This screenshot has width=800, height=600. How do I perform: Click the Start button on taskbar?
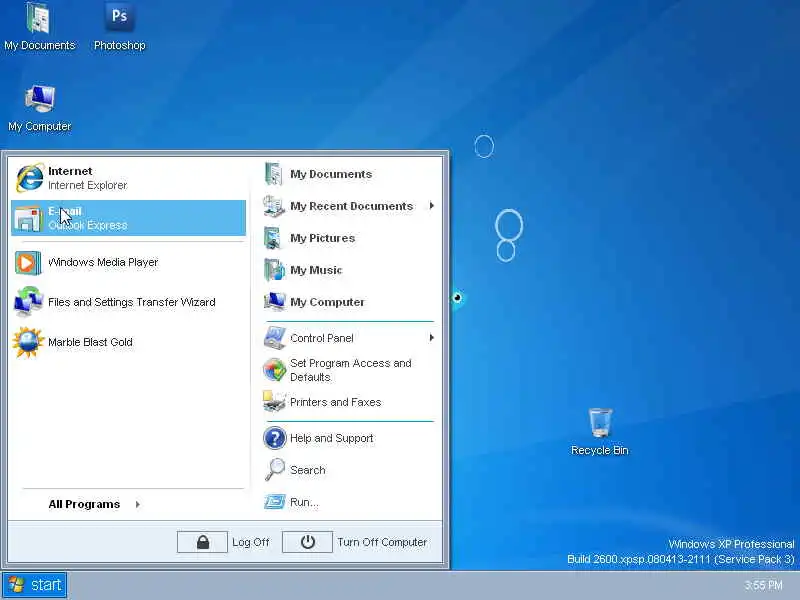point(35,585)
